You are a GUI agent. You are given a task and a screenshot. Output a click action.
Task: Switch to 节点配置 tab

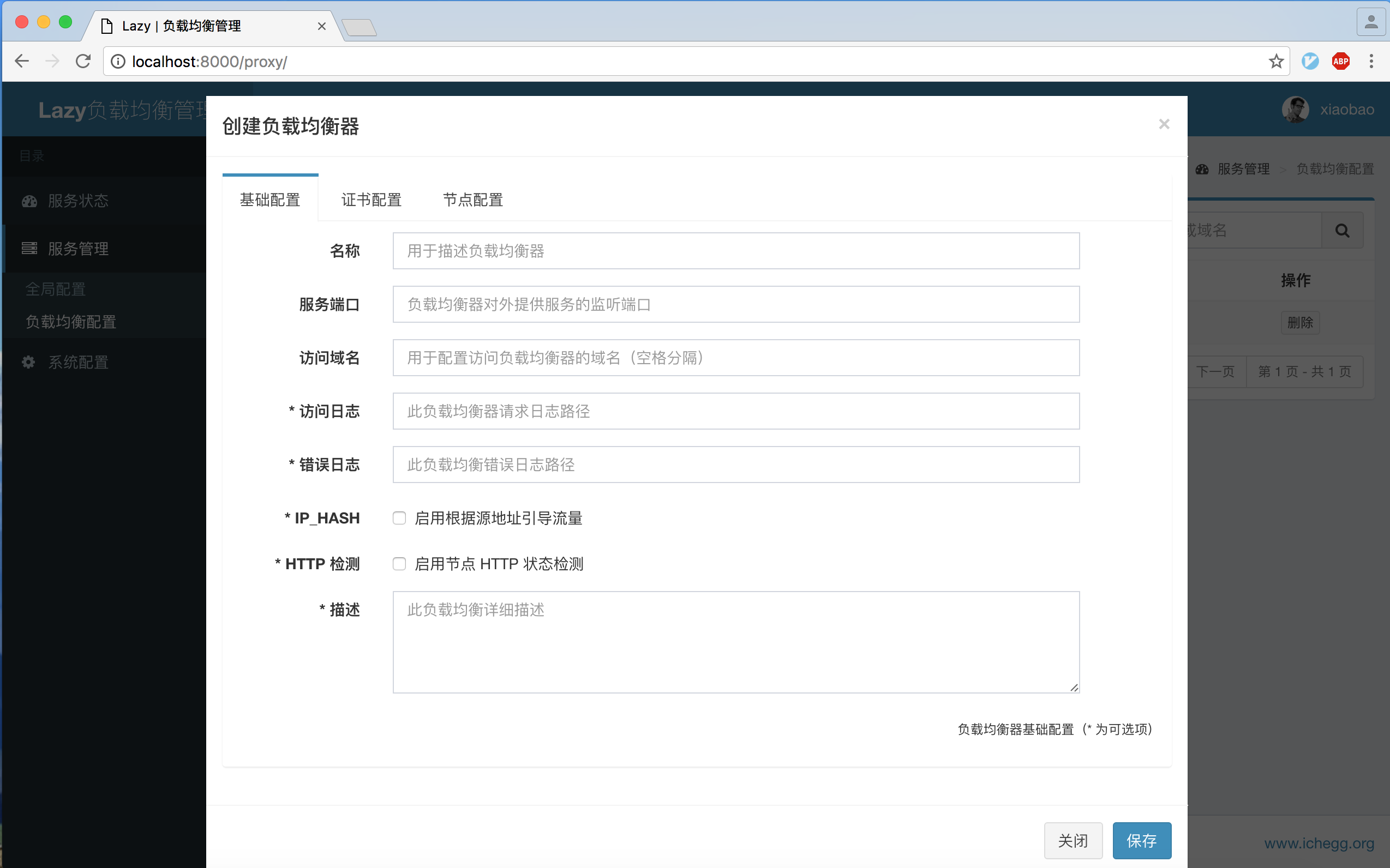[473, 200]
